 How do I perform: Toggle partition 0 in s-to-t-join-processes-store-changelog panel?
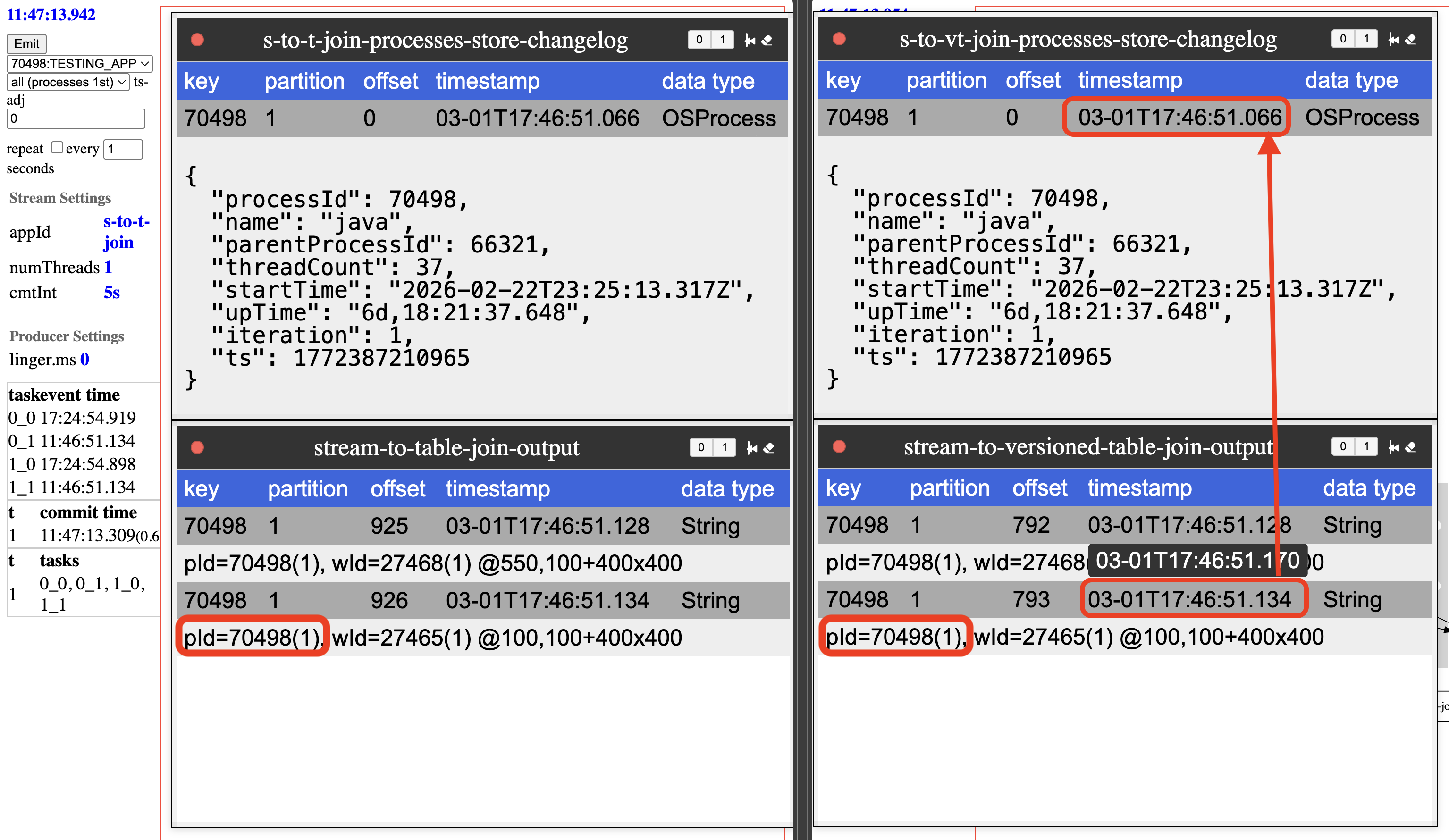click(x=699, y=40)
